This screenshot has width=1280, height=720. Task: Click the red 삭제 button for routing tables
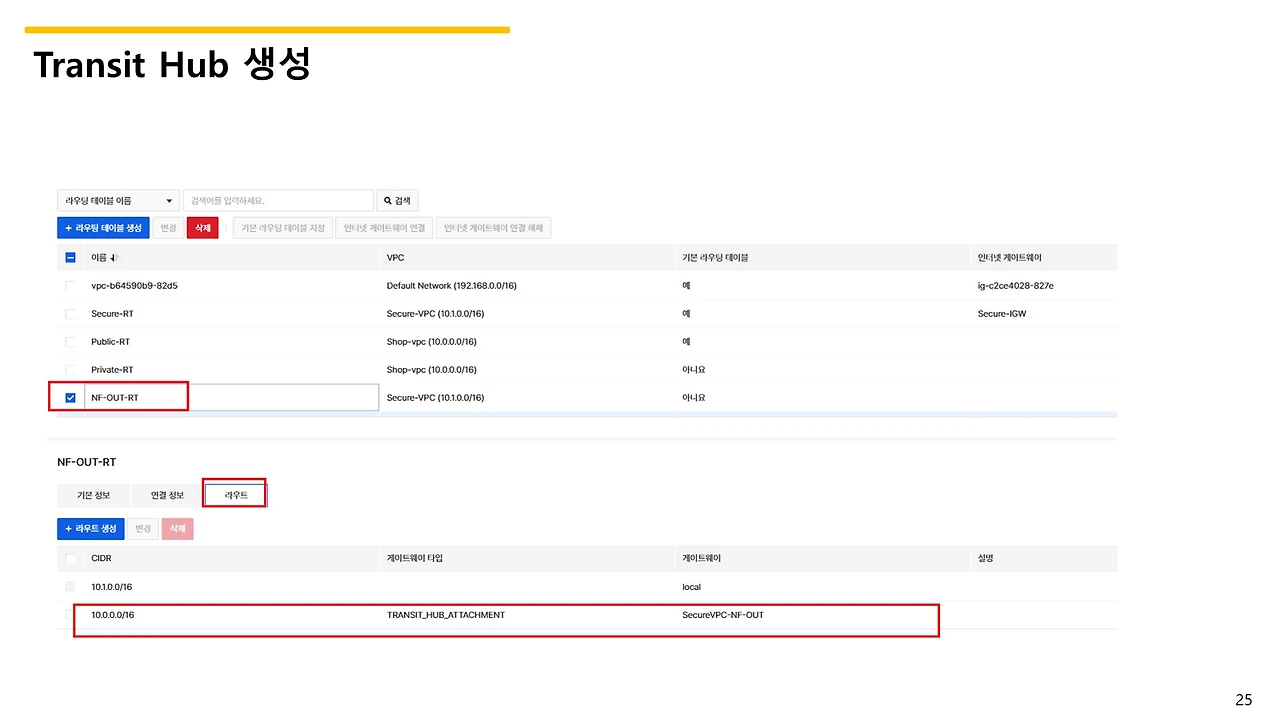(203, 228)
